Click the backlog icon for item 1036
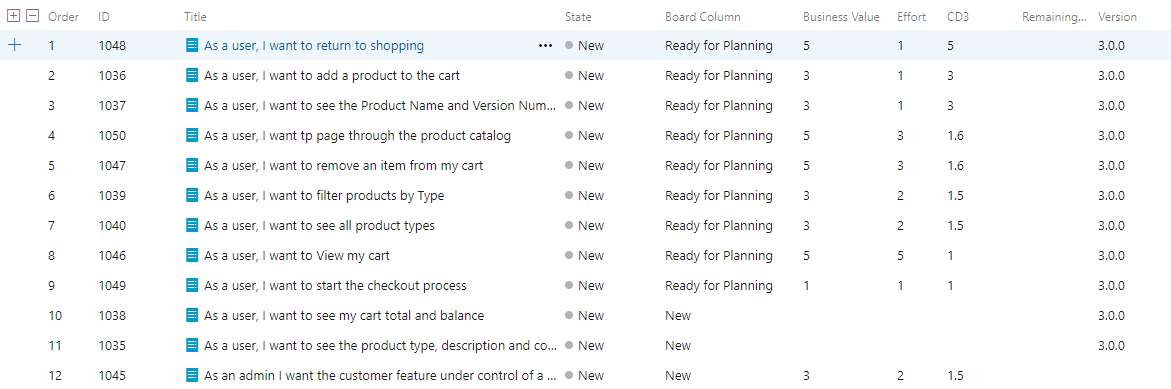Image resolution: width=1171 pixels, height=389 pixels. (x=192, y=75)
